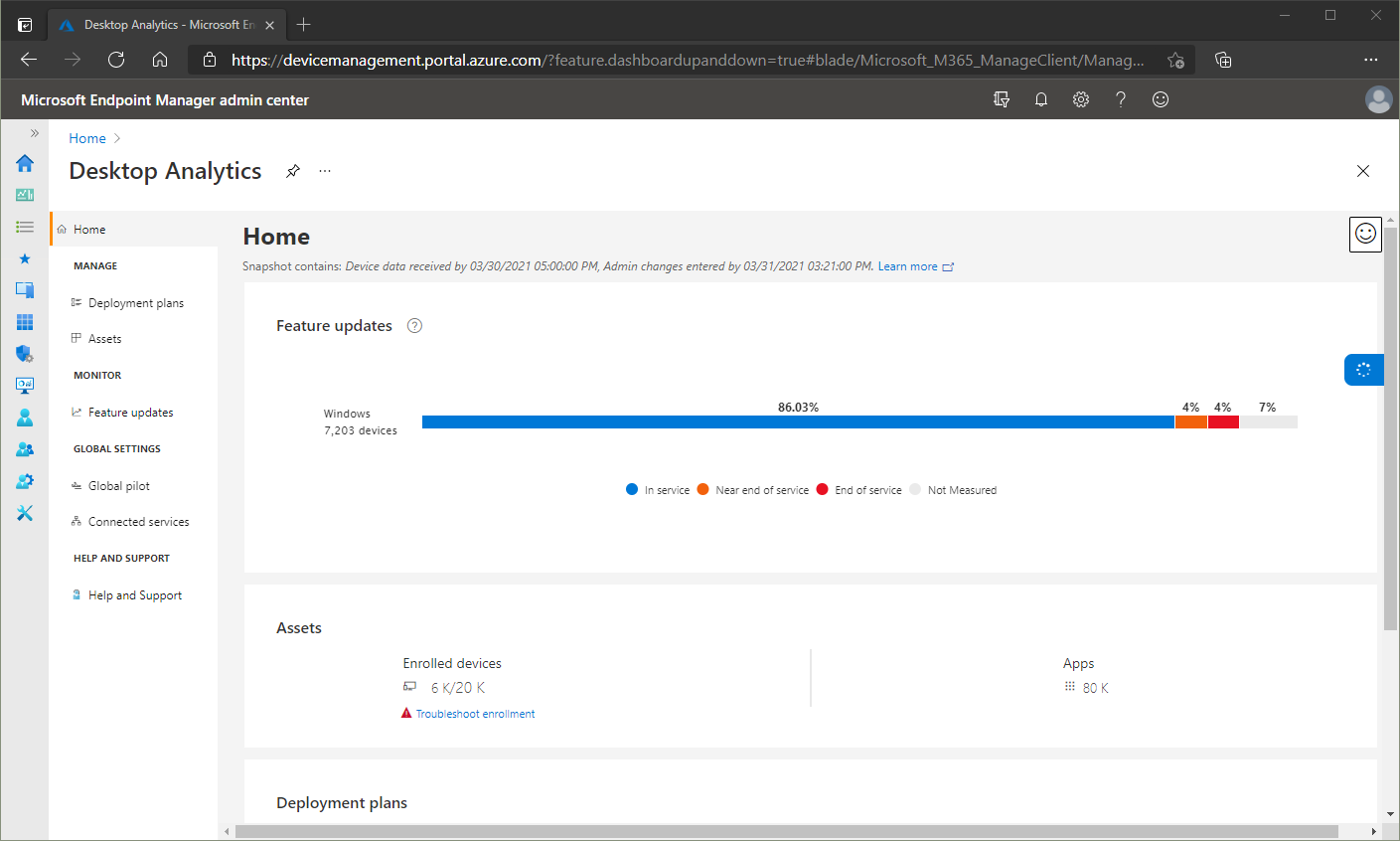This screenshot has width=1400, height=841.
Task: Close the Desktop Analytics blade
Action: pos(1363,171)
